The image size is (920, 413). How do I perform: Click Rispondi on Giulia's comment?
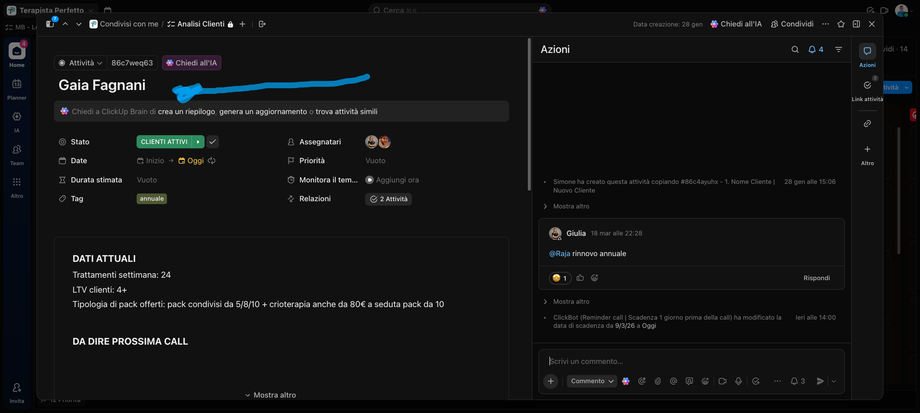(x=817, y=278)
